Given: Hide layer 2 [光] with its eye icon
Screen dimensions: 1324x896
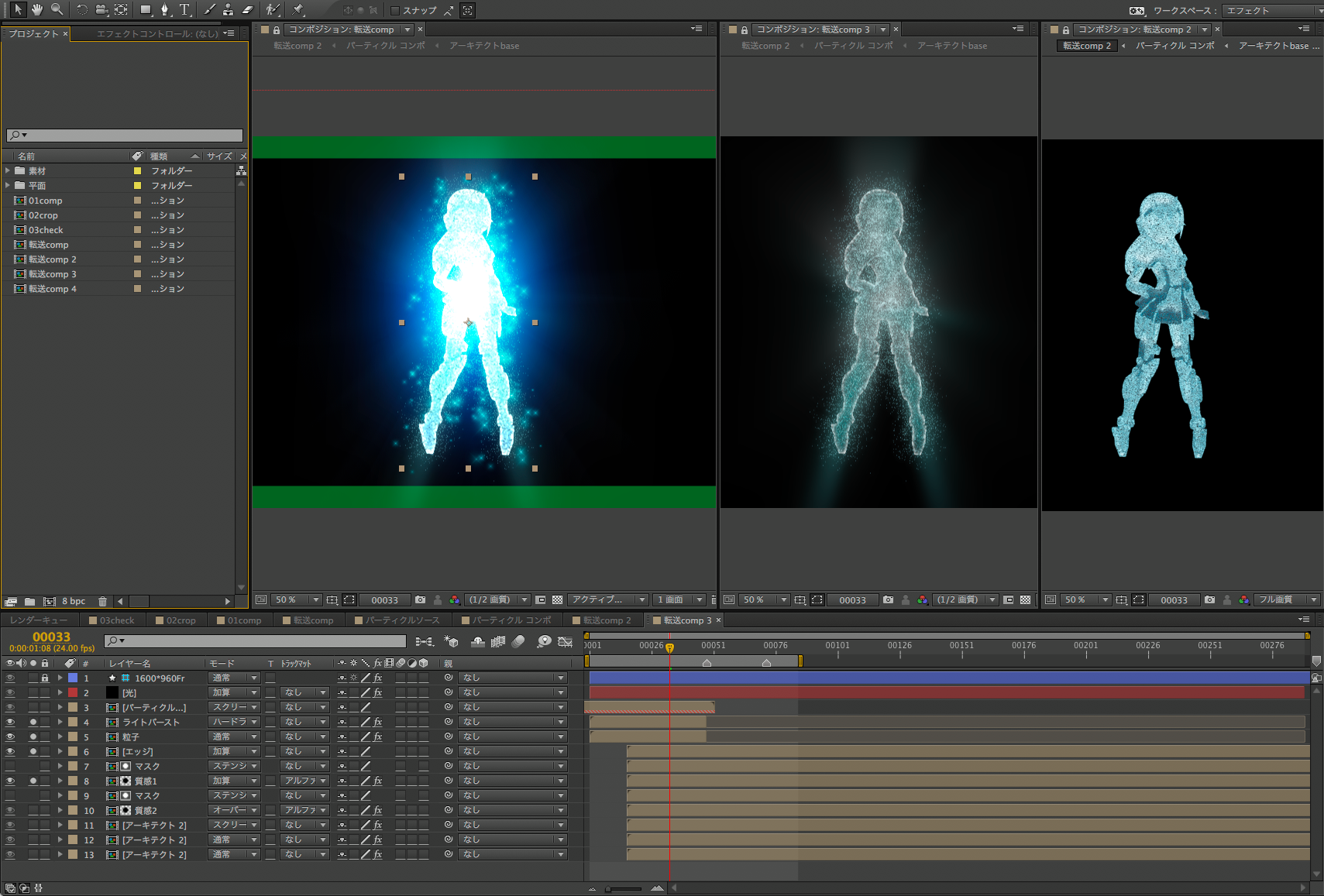Looking at the screenshot, I should click(10, 692).
